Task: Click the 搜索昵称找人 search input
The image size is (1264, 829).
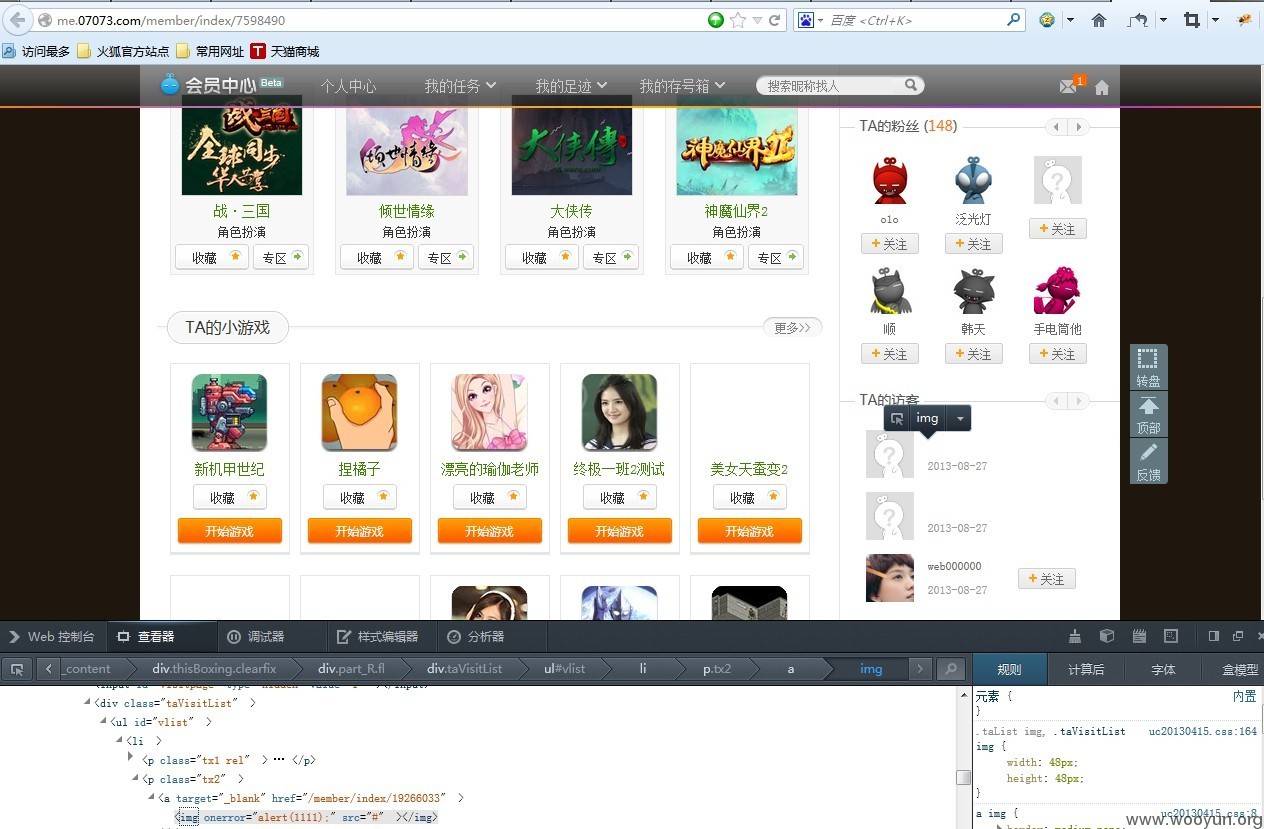Action: tap(830, 86)
